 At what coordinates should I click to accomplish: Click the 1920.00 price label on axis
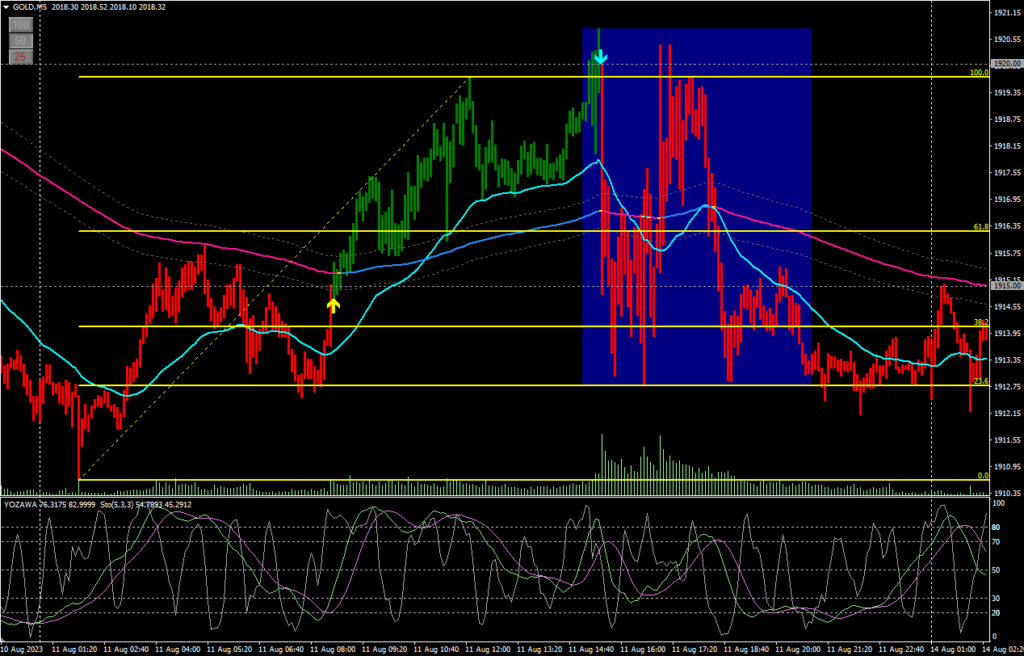click(x=1004, y=64)
